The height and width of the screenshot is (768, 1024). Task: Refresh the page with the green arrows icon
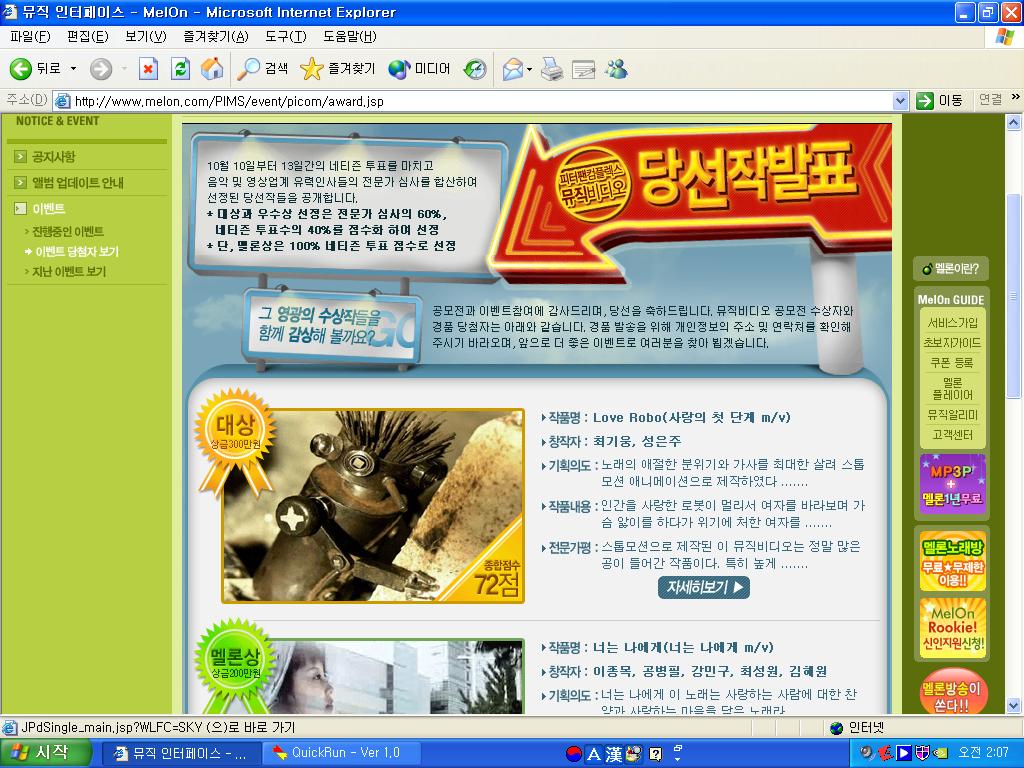pyautogui.click(x=180, y=69)
